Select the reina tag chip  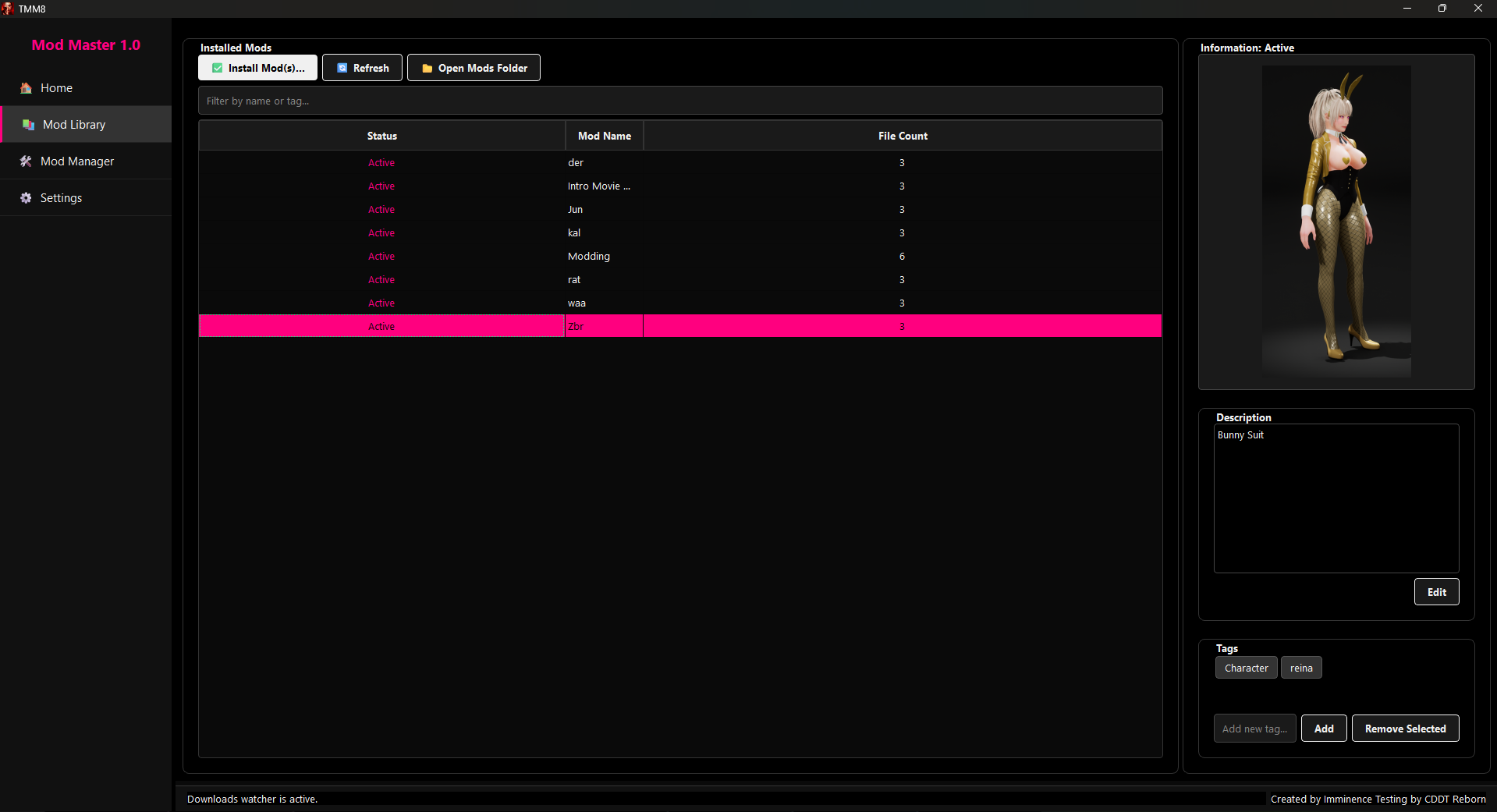[1300, 668]
